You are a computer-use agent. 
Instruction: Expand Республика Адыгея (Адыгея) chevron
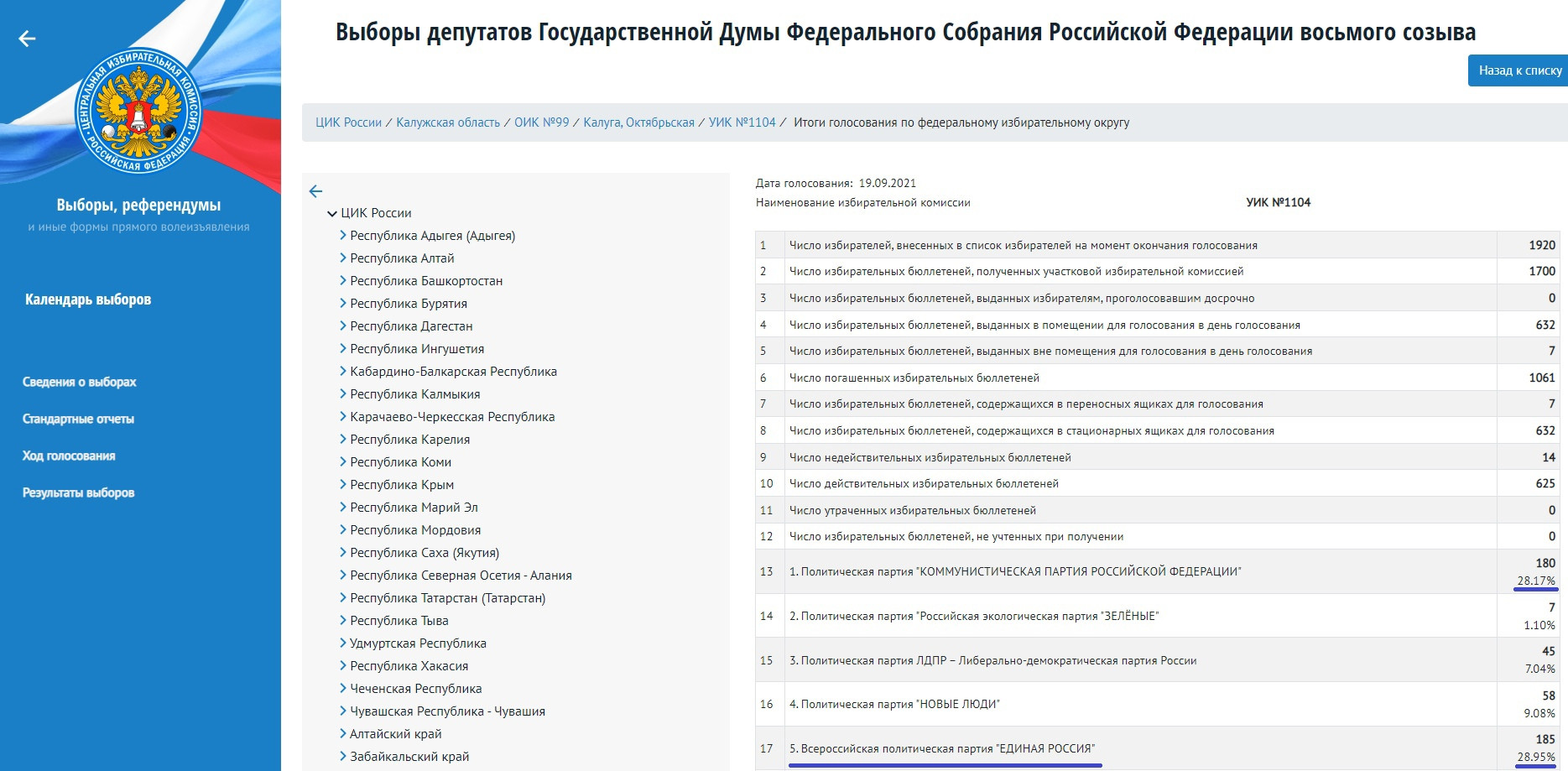tap(342, 236)
